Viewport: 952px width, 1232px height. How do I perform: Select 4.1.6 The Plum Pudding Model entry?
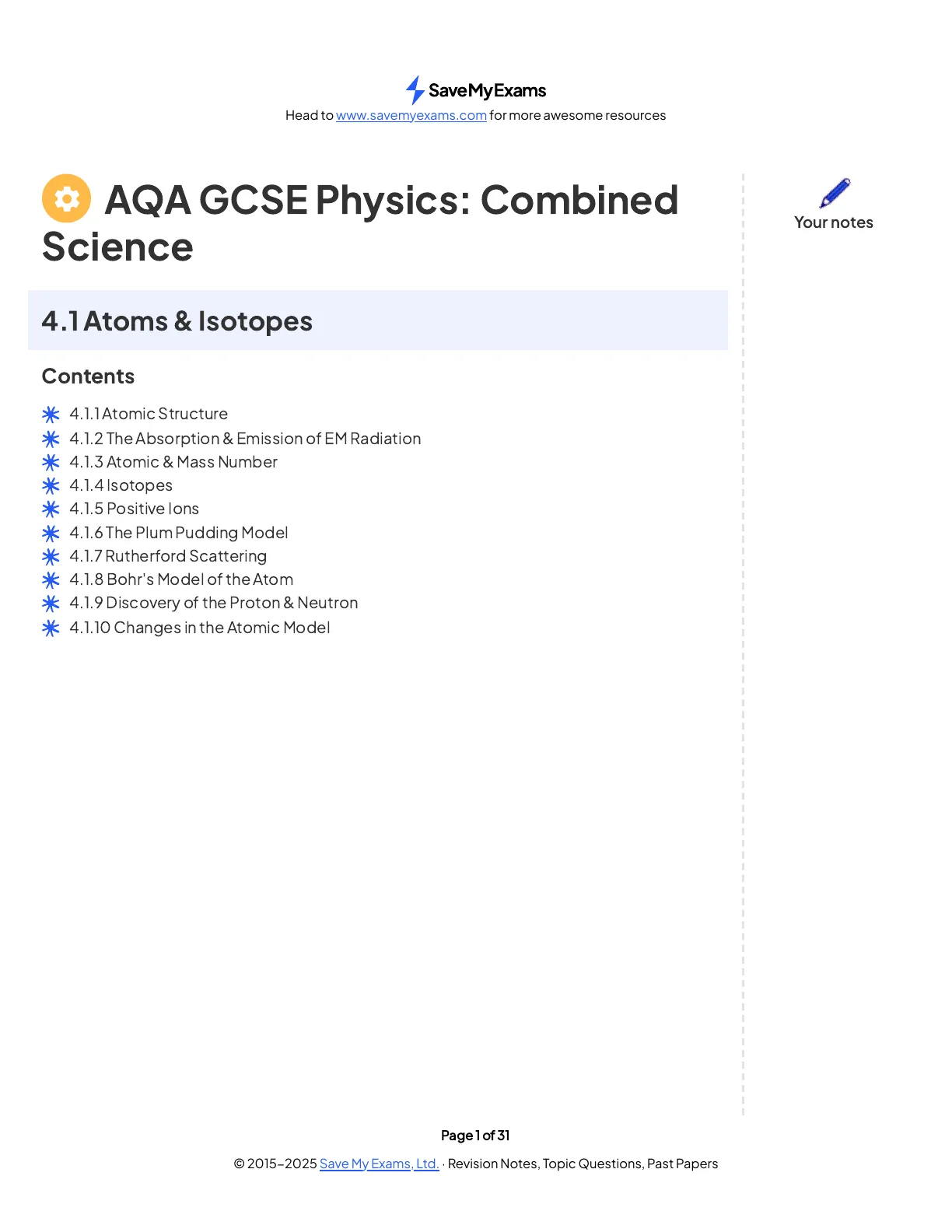pos(179,533)
